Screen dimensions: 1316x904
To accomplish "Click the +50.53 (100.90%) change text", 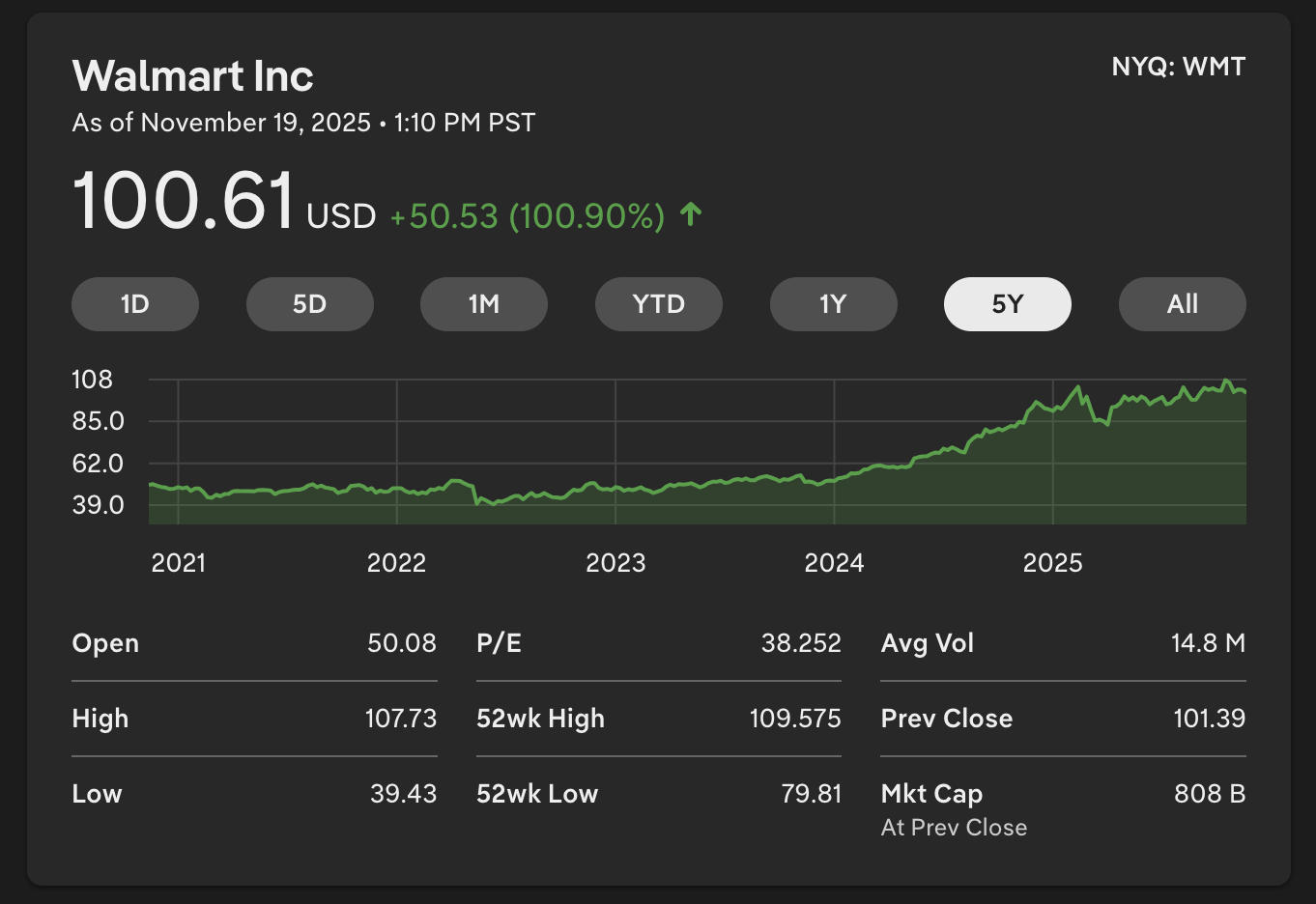I will tap(527, 216).
